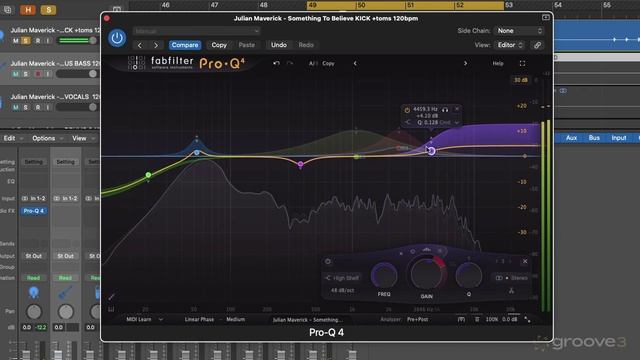
Task: Go to the next preset with the right arrow
Action: click(x=156, y=45)
